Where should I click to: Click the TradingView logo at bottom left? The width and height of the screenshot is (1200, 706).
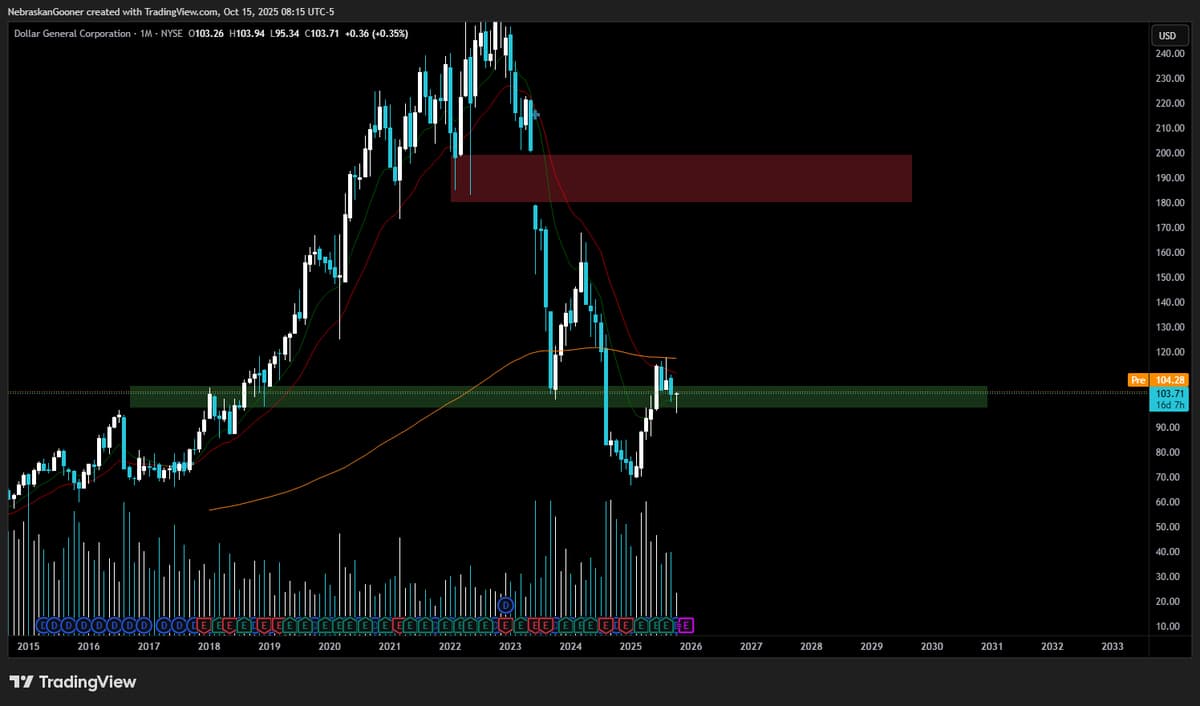pos(72,682)
